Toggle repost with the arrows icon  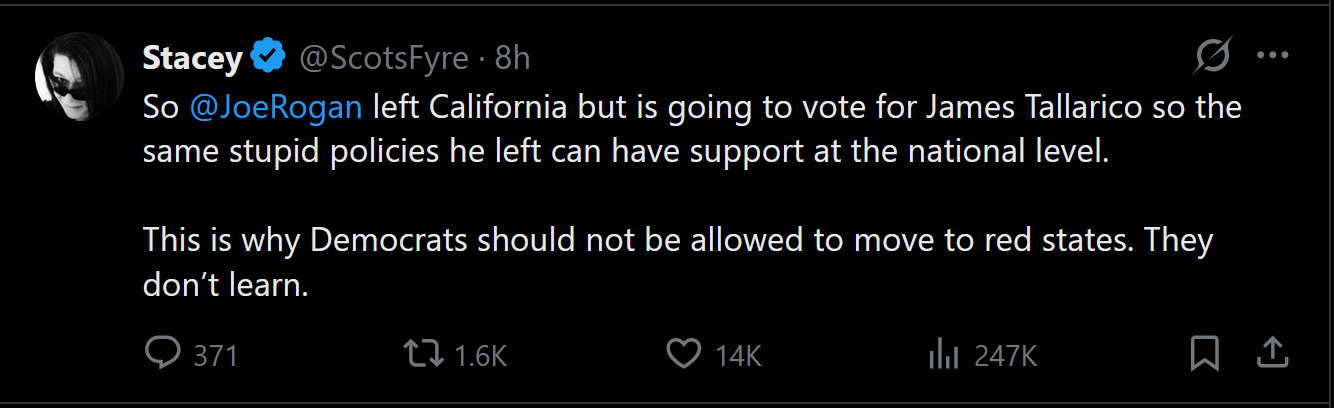pyautogui.click(x=424, y=352)
